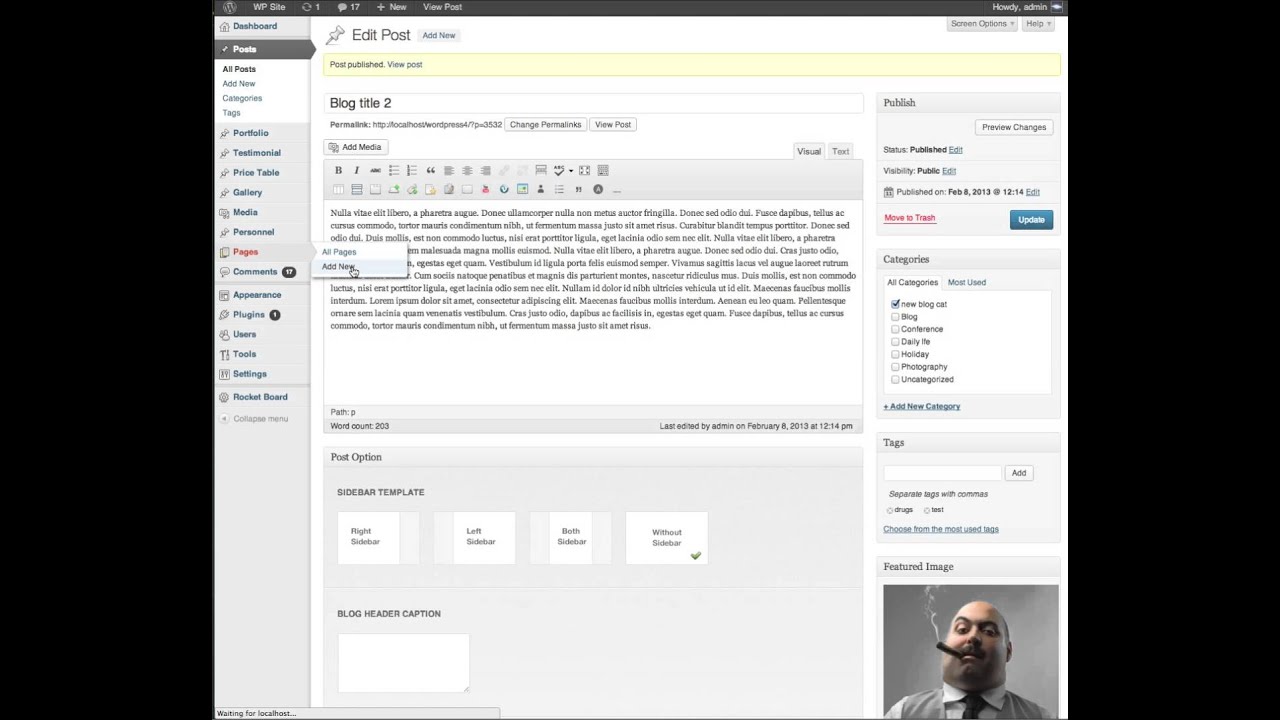Open the Portfolio sidebar menu
The height and width of the screenshot is (720, 1280).
click(250, 133)
